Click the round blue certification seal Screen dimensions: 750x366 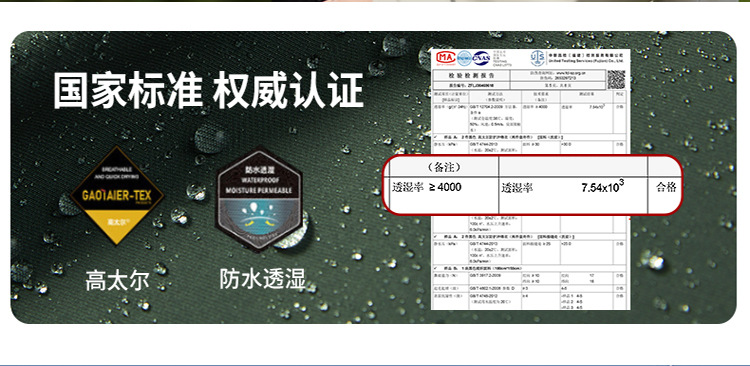pyautogui.click(x=464, y=58)
